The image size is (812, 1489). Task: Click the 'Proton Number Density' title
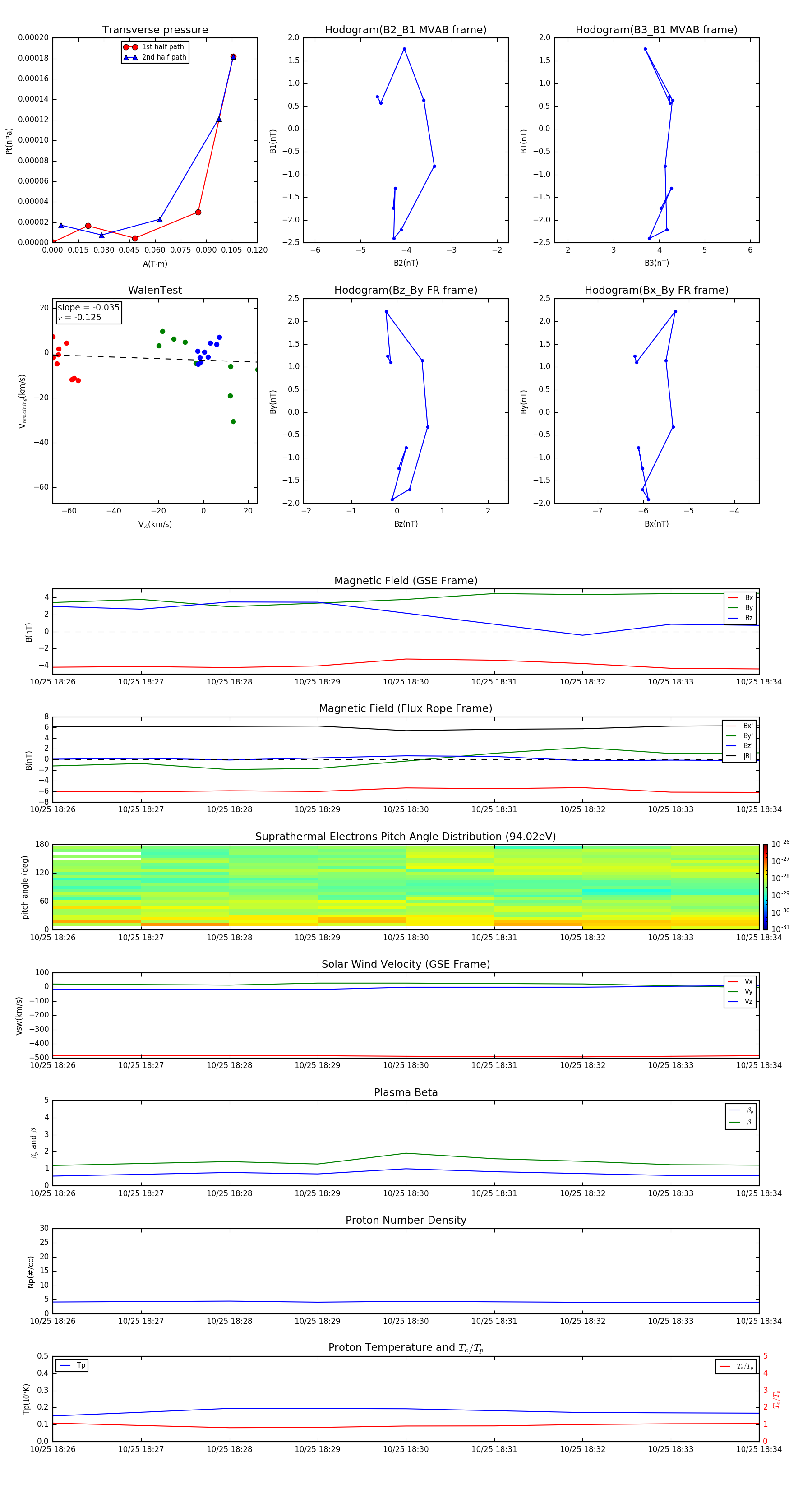406,1220
